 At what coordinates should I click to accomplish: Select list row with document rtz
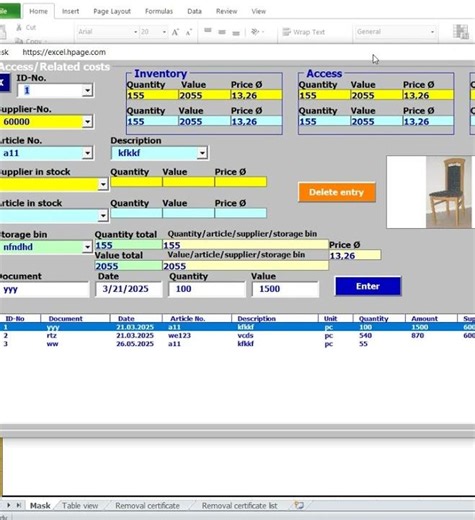[x=237, y=335]
